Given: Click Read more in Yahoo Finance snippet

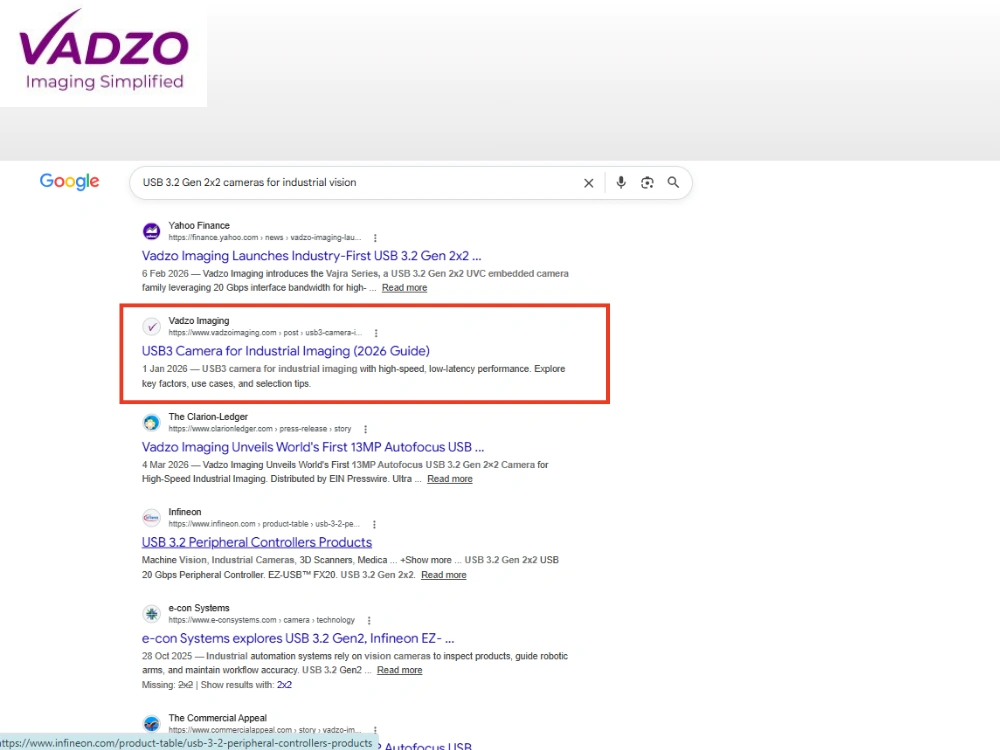Looking at the screenshot, I should 404,288.
